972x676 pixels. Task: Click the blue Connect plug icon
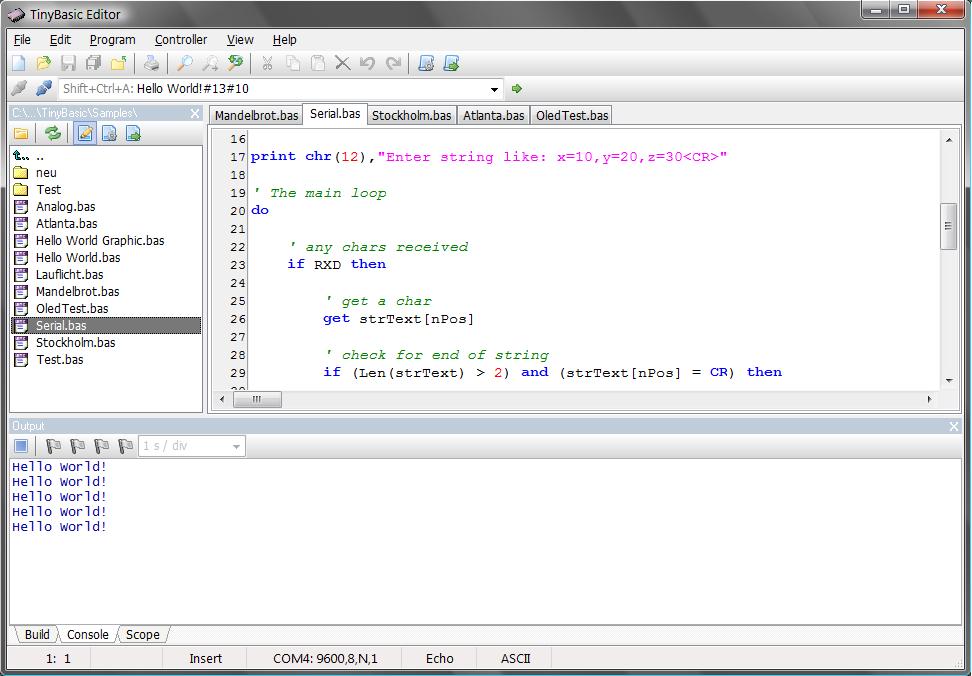coord(44,89)
